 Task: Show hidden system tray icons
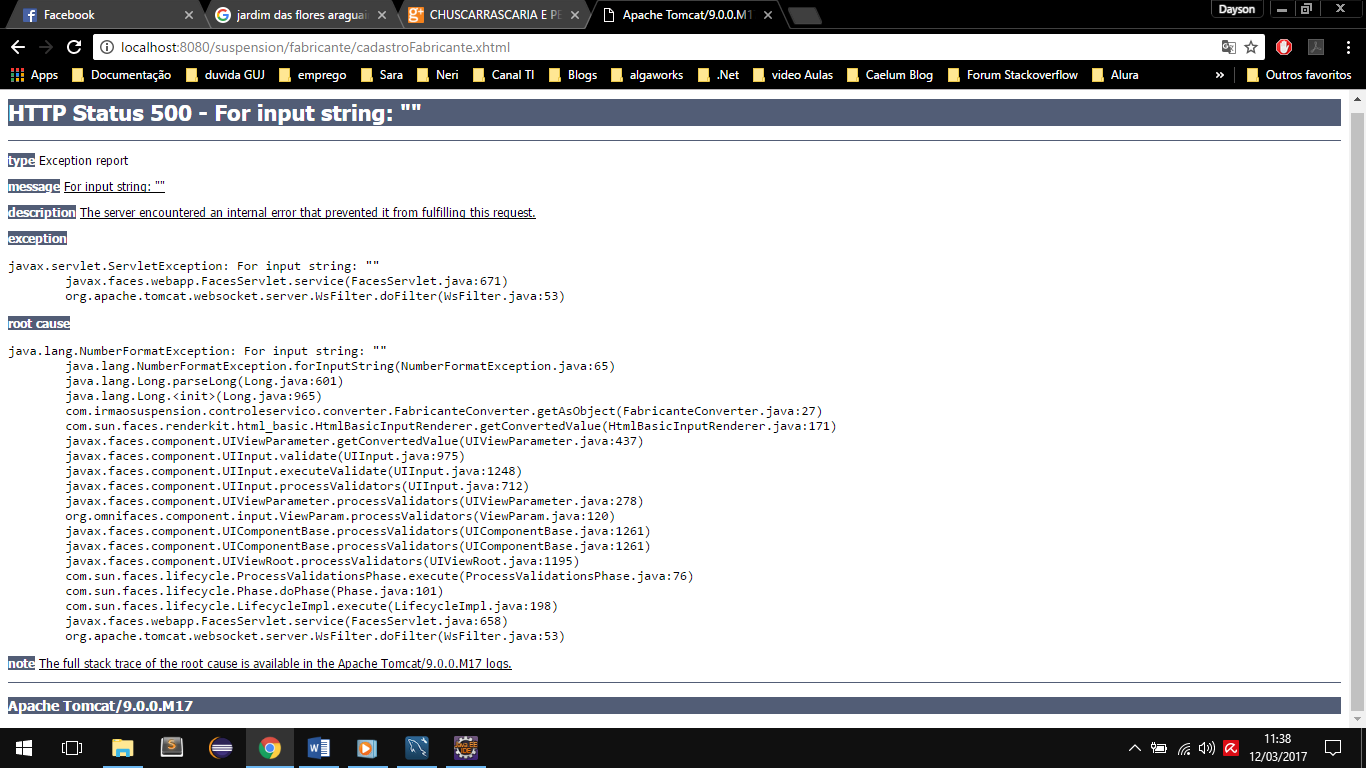1134,748
